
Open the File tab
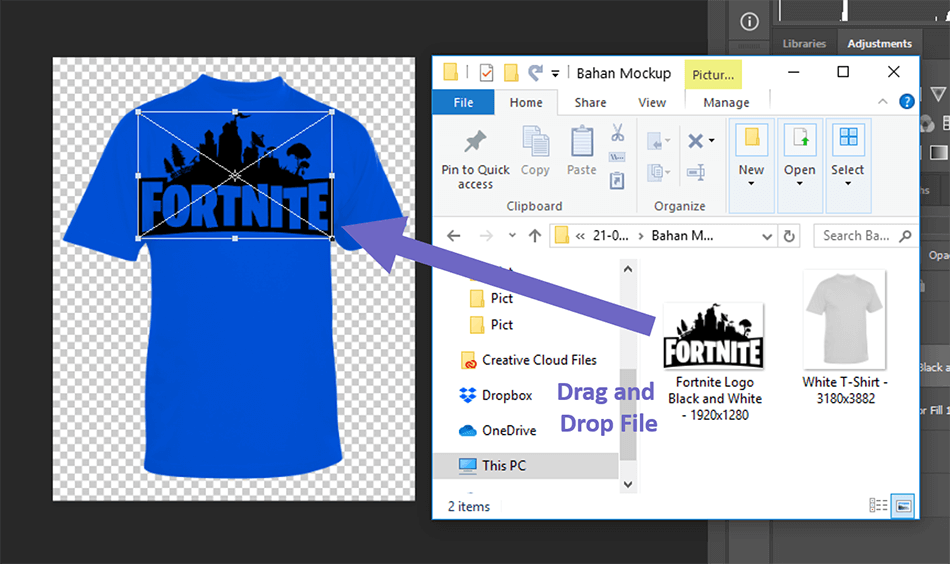463,102
